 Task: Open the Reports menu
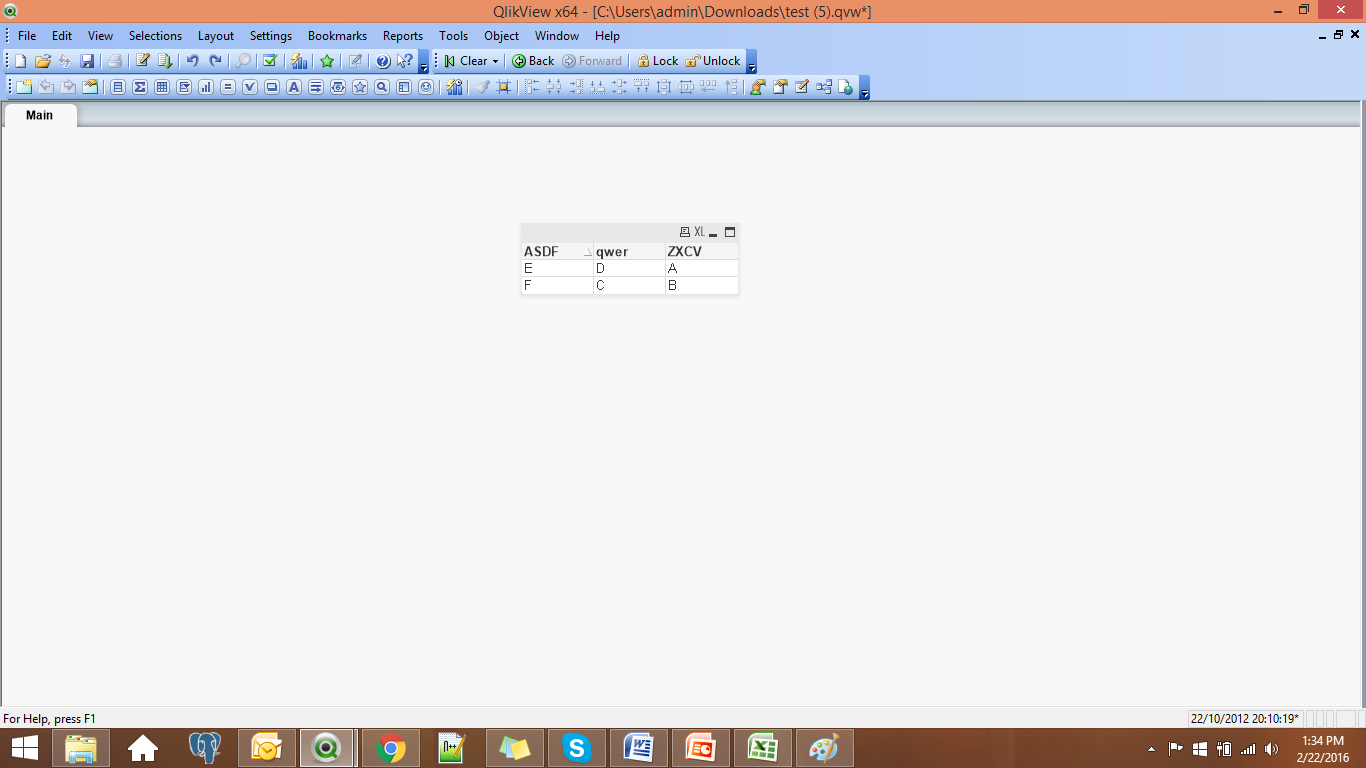(x=403, y=35)
